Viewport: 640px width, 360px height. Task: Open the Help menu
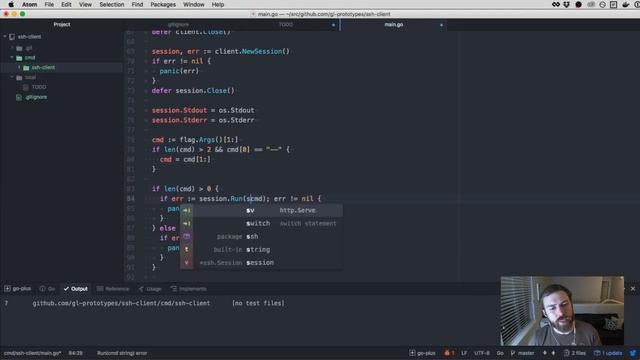click(x=218, y=4)
